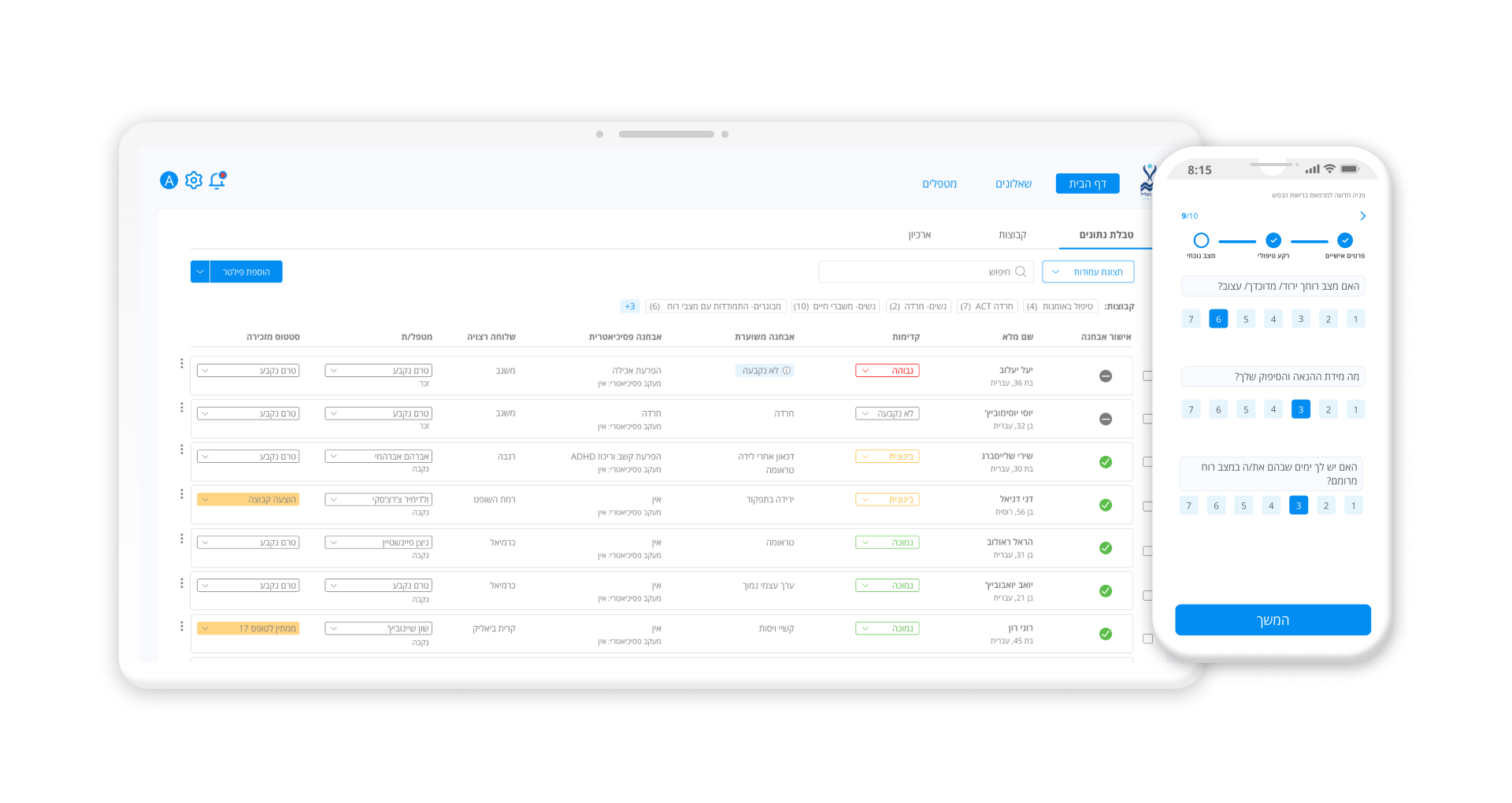Click the פרטים אישיים step checkmark on phone
Viewport: 1512px width, 803px height.
coord(1345,240)
